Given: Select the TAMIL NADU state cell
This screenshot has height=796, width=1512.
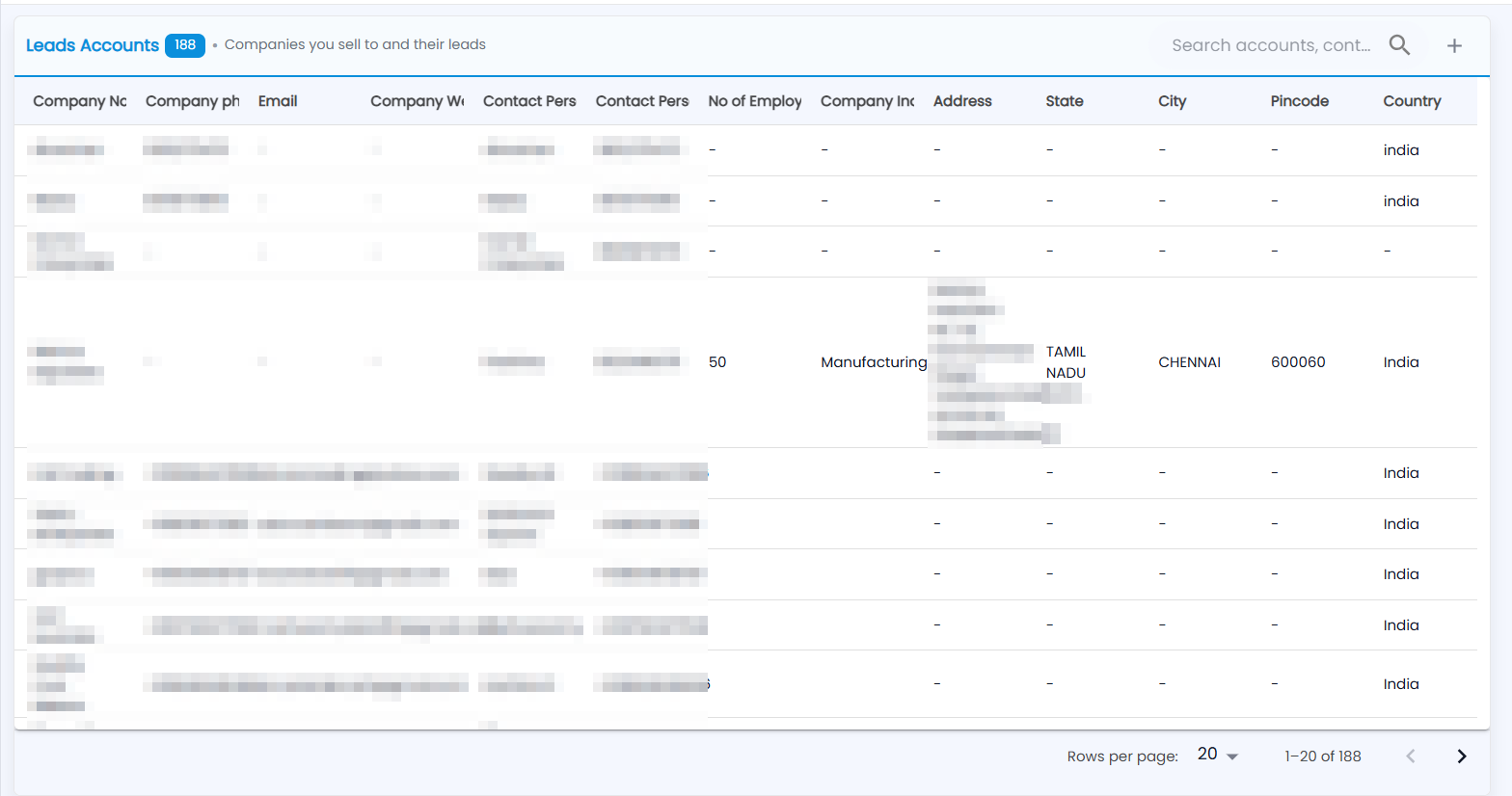Looking at the screenshot, I should [1066, 362].
